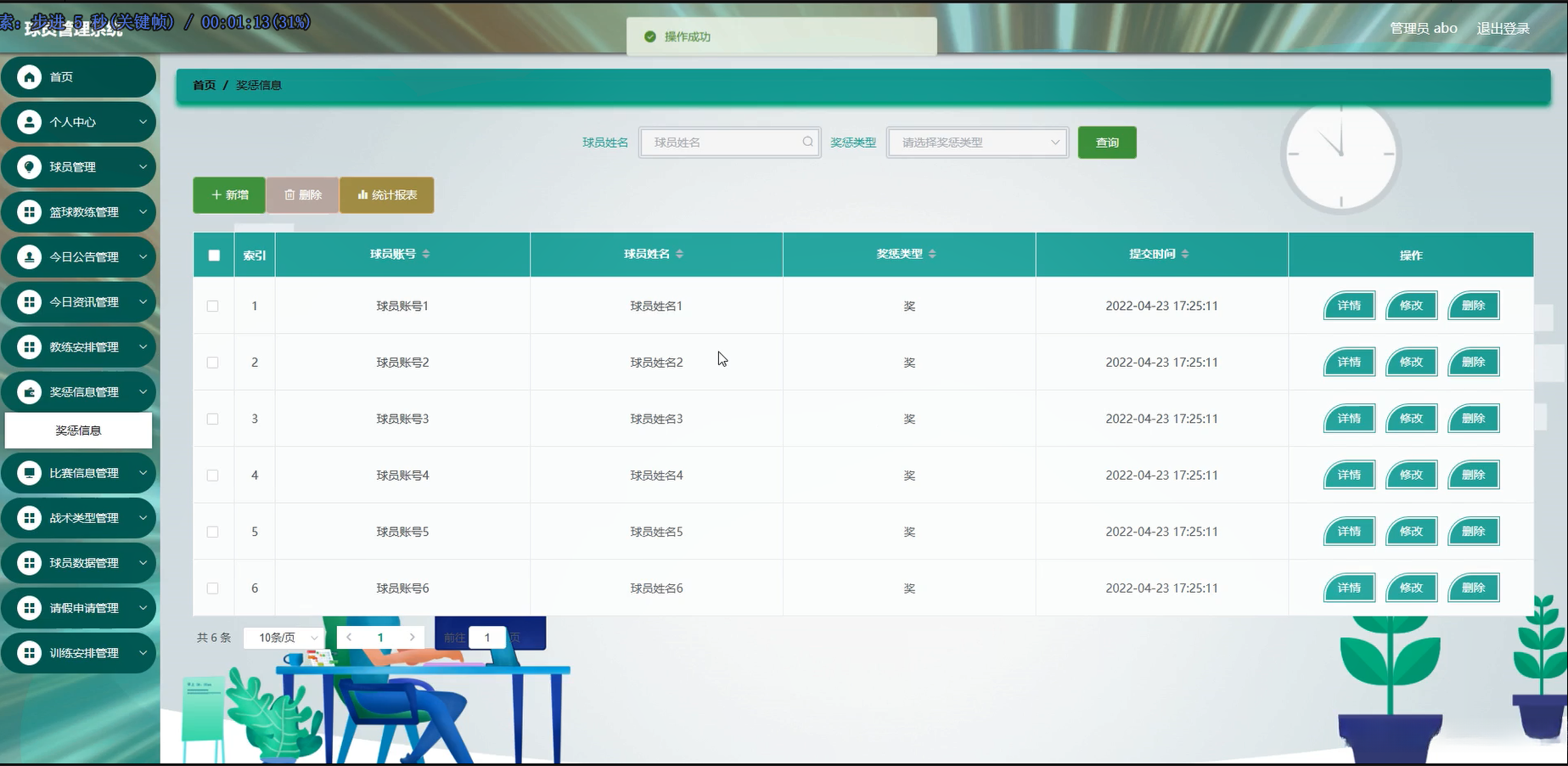Expand the 今日公告管理 menu chevron
The width and height of the screenshot is (1568, 766).
[x=143, y=257]
